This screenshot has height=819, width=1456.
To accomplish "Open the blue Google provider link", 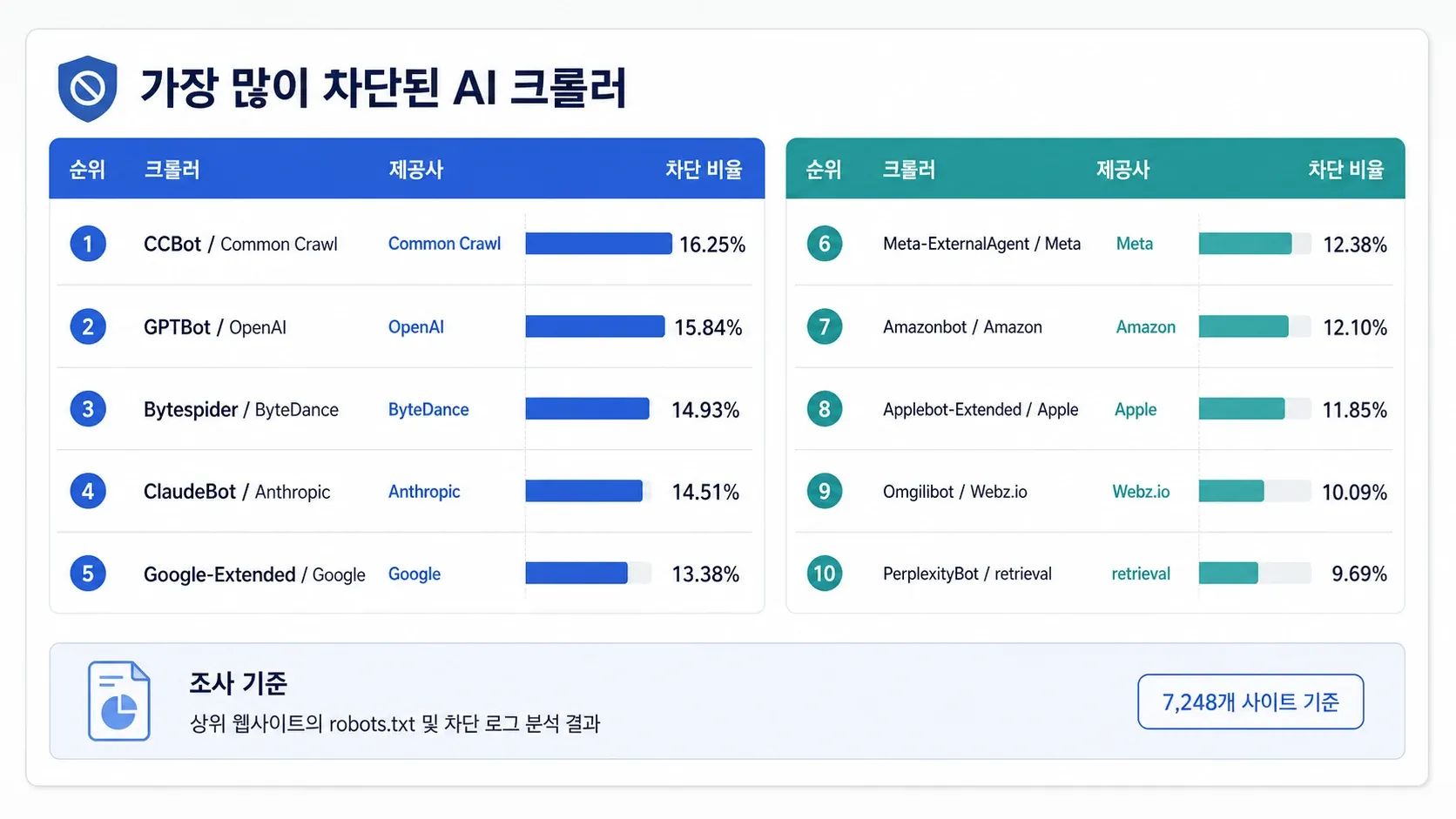I will click(415, 574).
